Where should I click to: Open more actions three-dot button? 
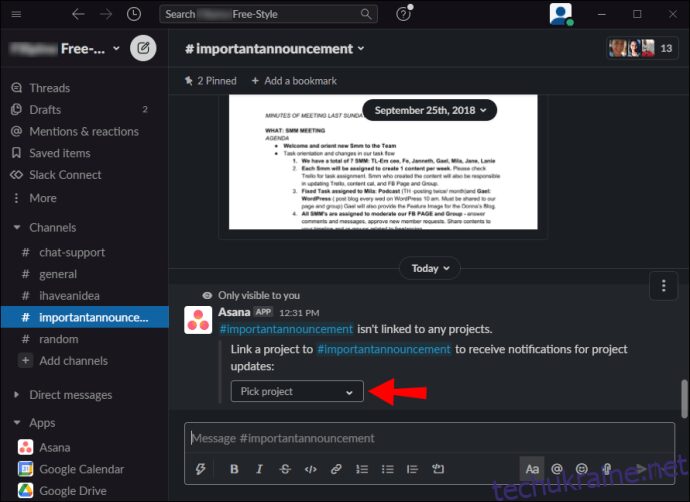tap(664, 286)
